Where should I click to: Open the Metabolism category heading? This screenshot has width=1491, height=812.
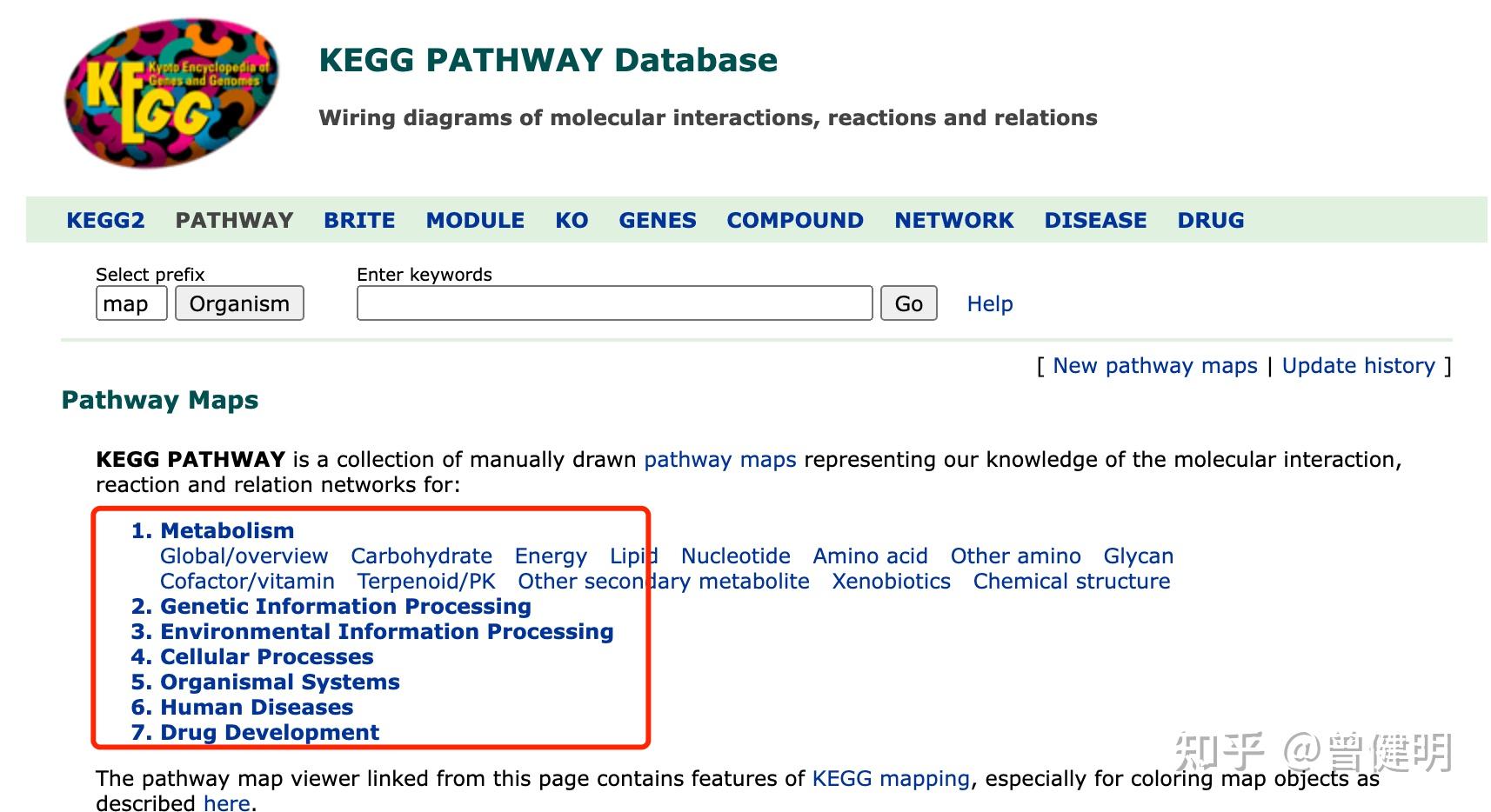point(227,530)
